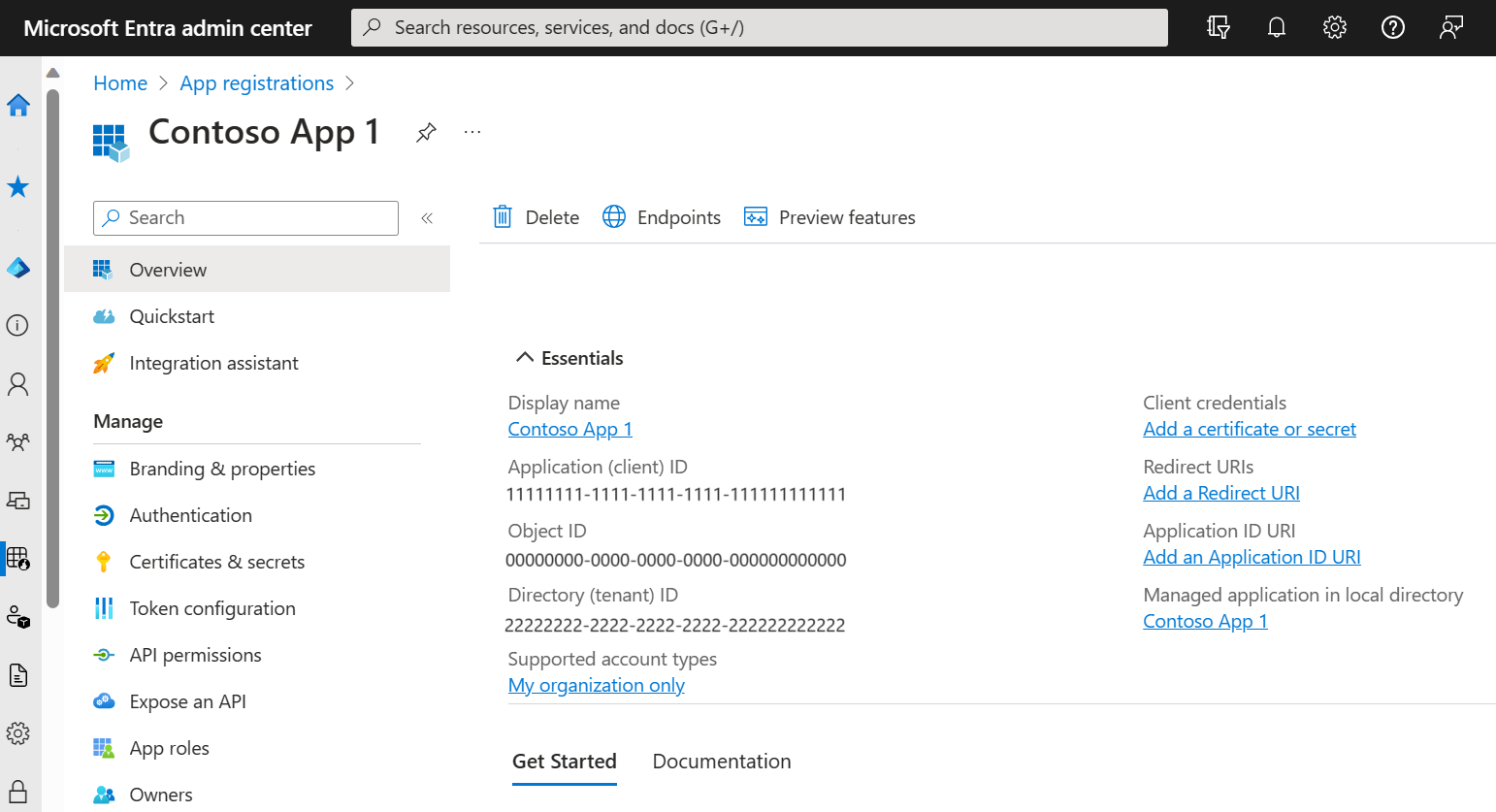Open Home from the left navigation rail

[17, 105]
